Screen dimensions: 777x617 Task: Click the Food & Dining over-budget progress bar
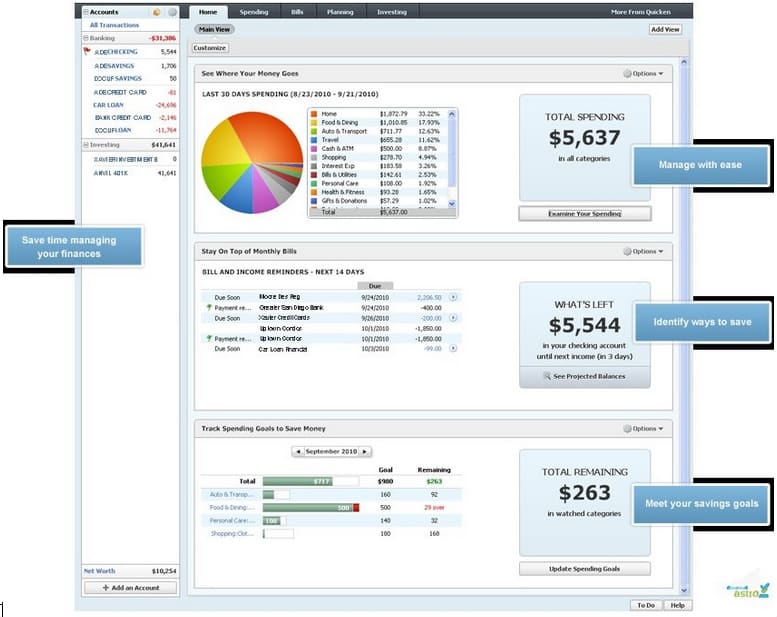click(x=311, y=507)
